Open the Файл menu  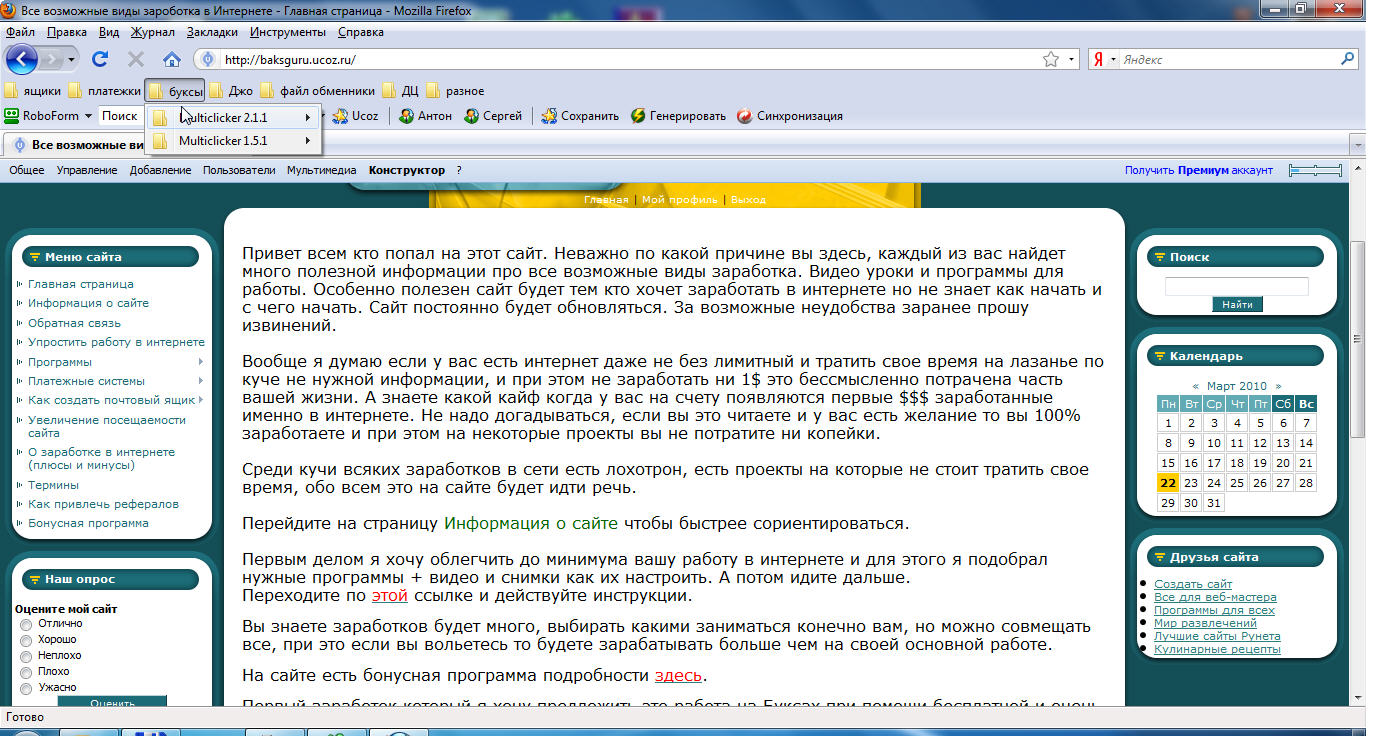point(20,32)
